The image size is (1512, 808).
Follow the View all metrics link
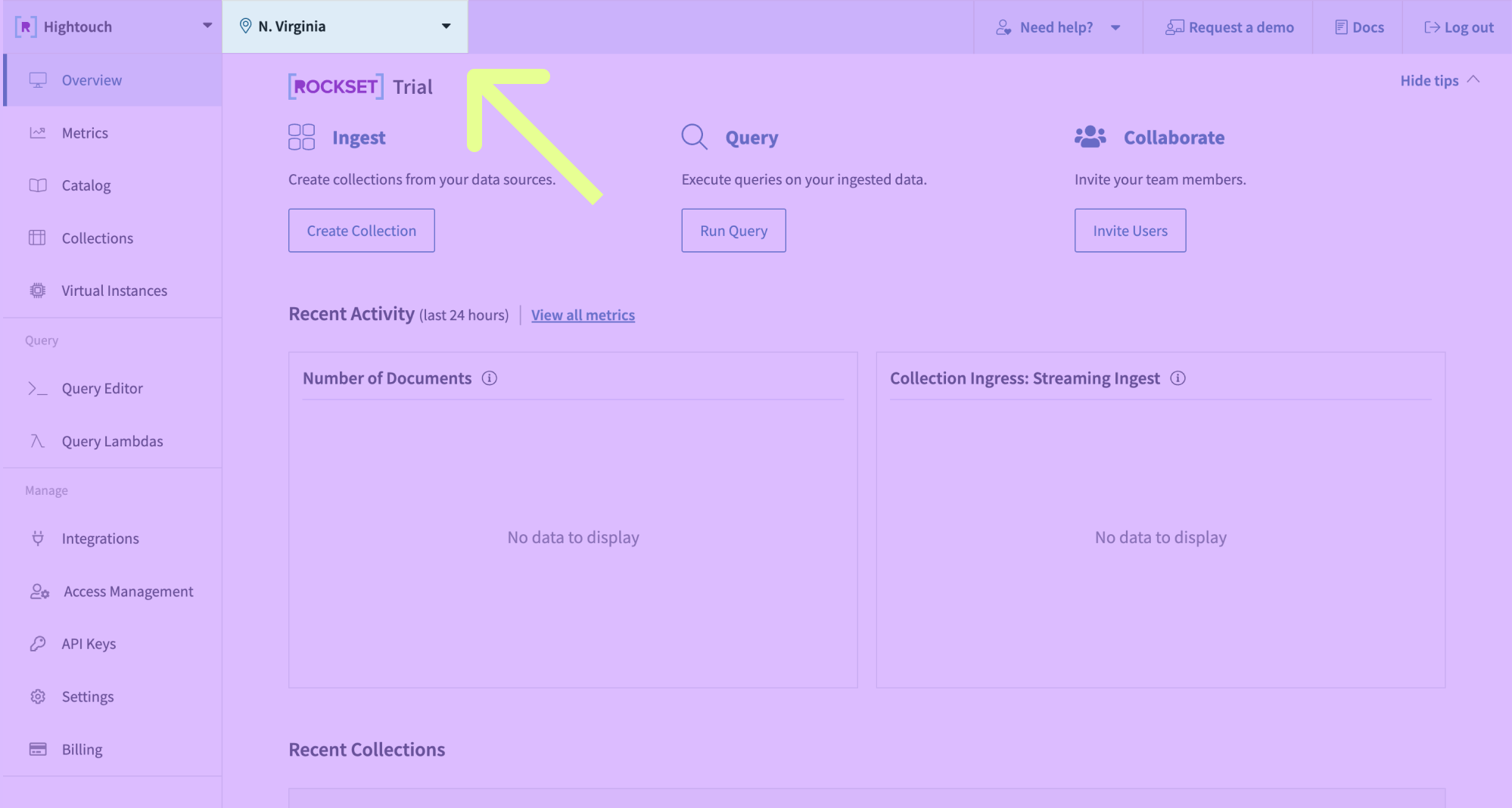click(583, 315)
